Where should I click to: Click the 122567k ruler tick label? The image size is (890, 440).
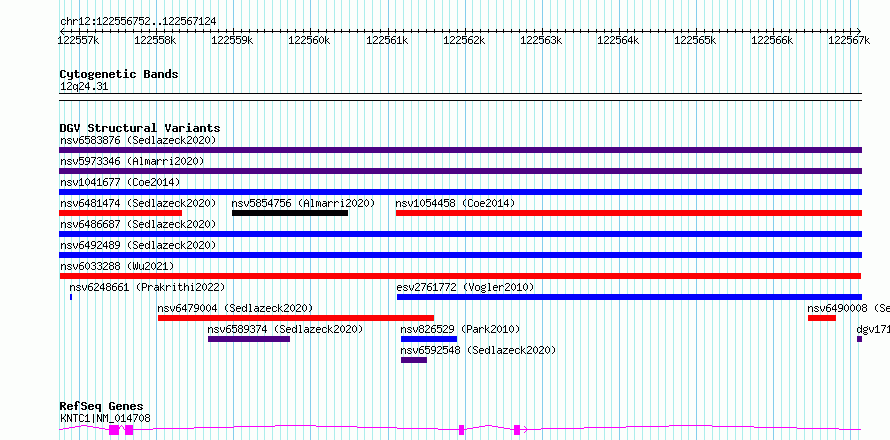point(849,40)
